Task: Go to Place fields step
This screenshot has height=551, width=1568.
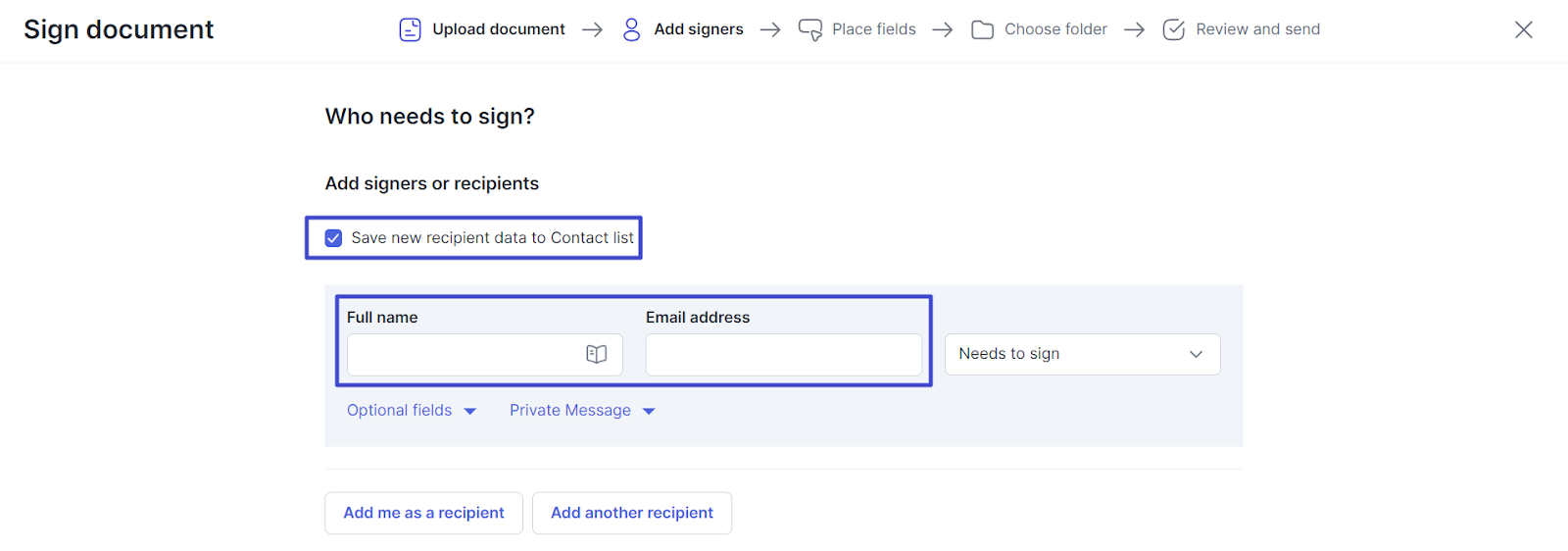Action: [873, 29]
